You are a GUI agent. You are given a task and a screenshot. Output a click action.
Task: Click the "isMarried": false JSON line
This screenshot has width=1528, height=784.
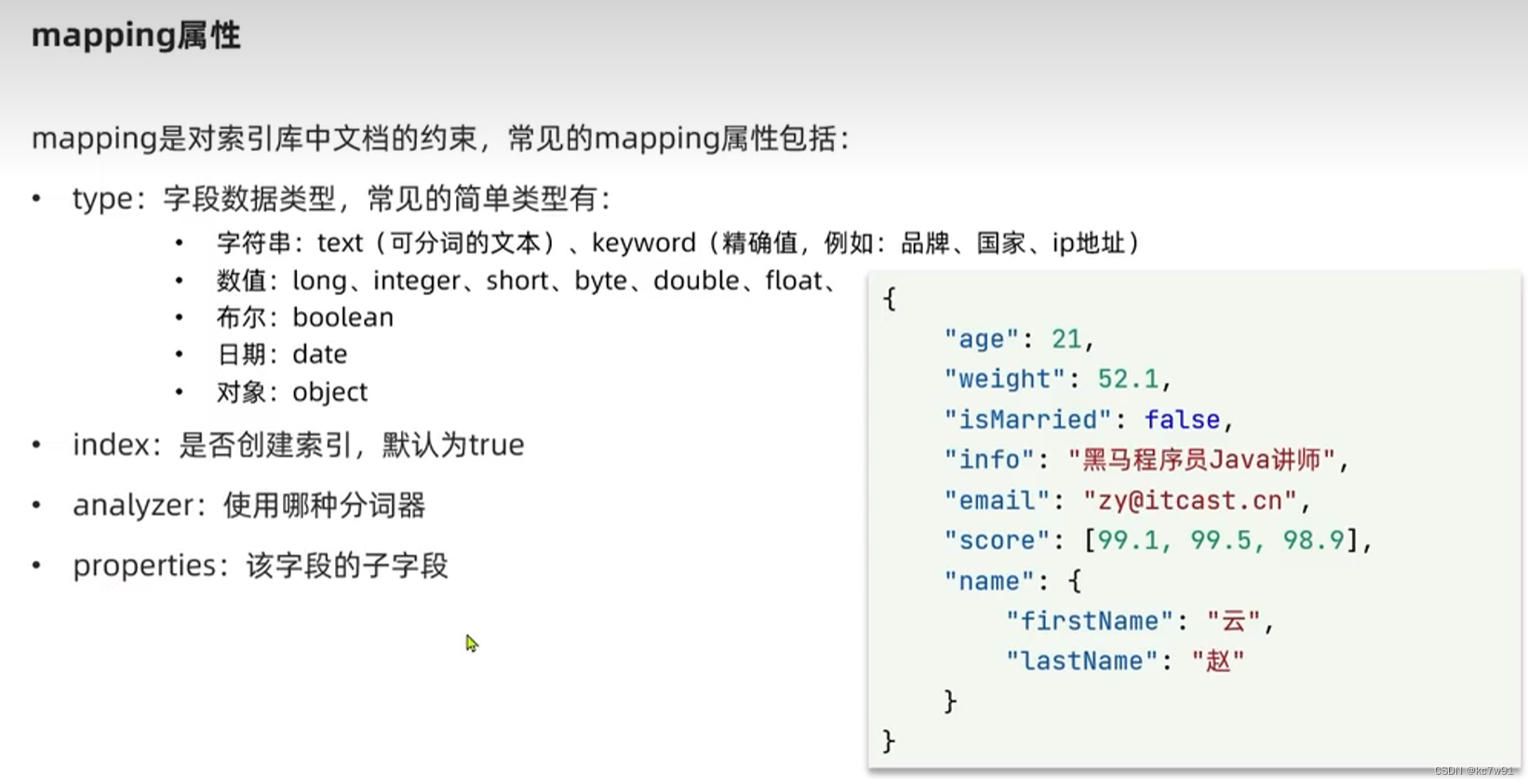tap(1089, 419)
